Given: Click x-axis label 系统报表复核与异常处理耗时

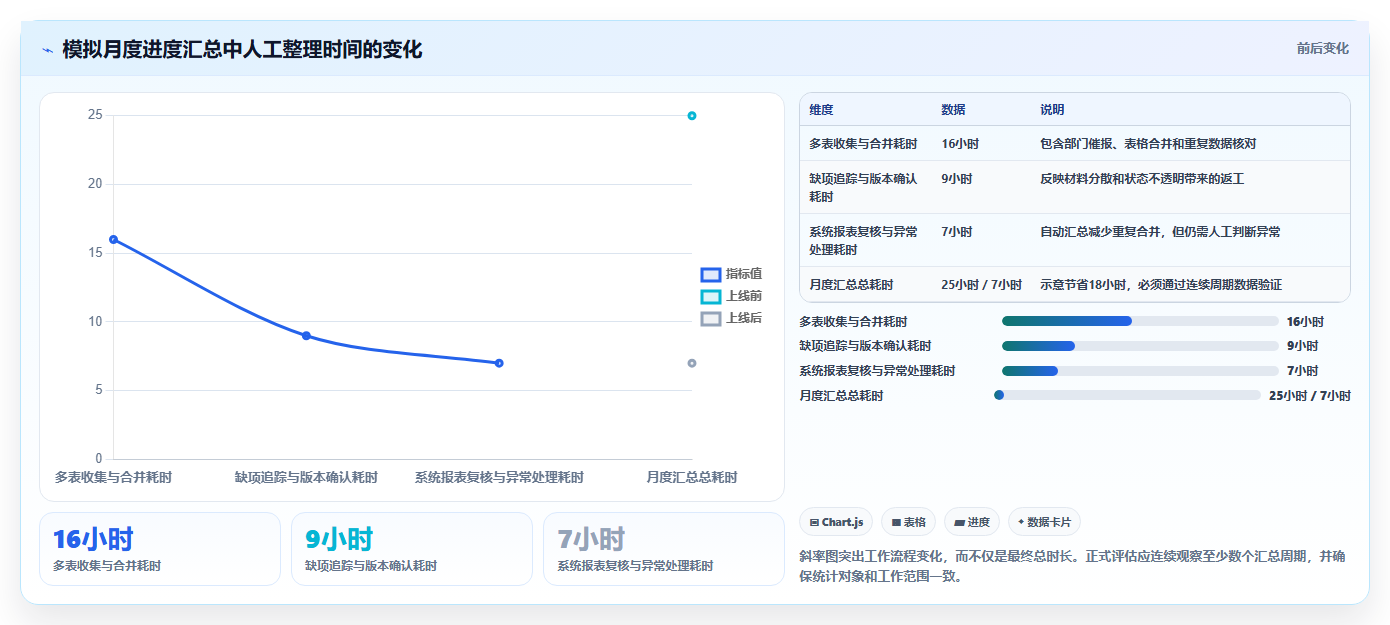Looking at the screenshot, I should click(499, 478).
